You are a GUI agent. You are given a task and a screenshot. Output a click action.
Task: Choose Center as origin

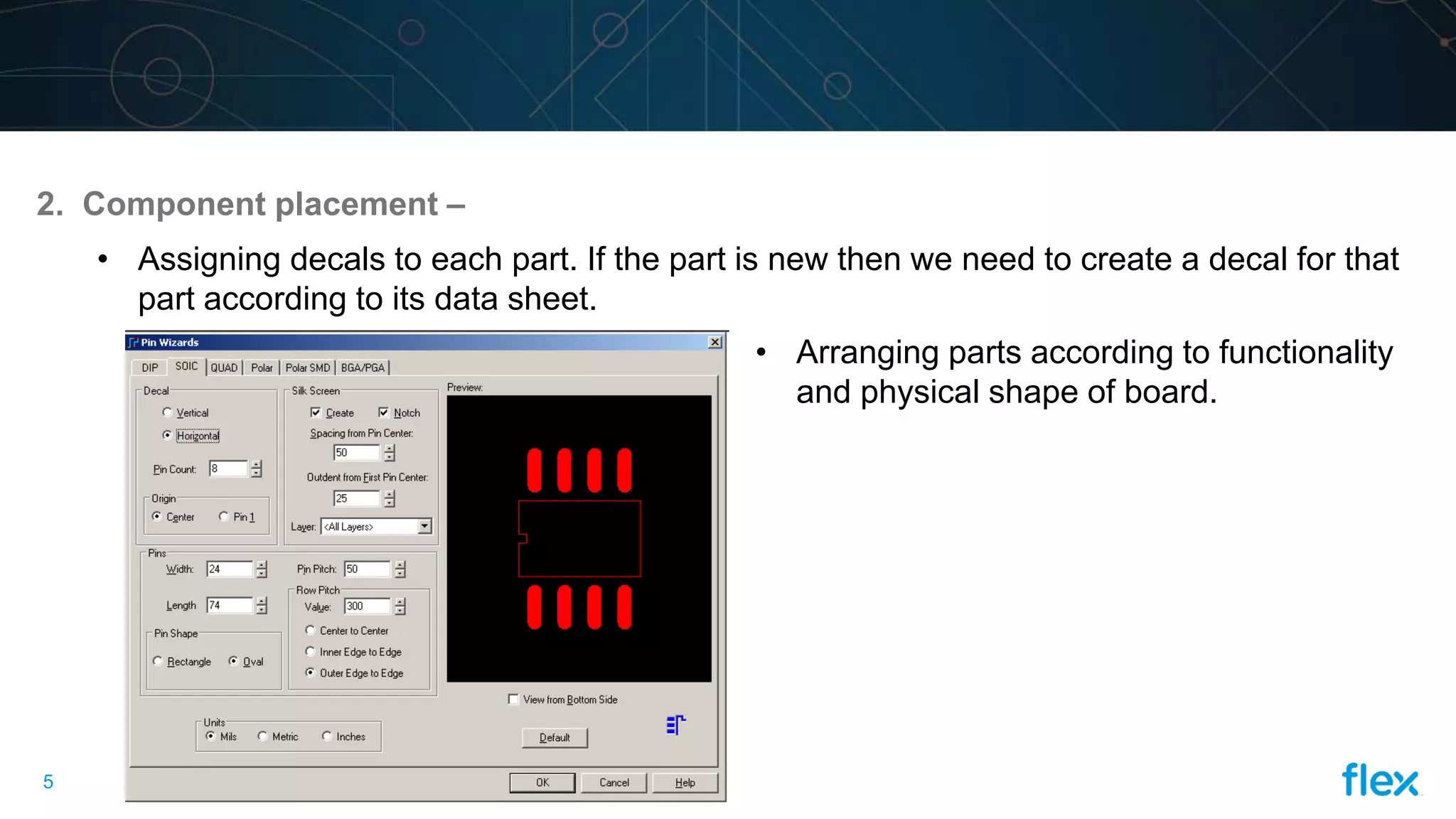(173, 517)
